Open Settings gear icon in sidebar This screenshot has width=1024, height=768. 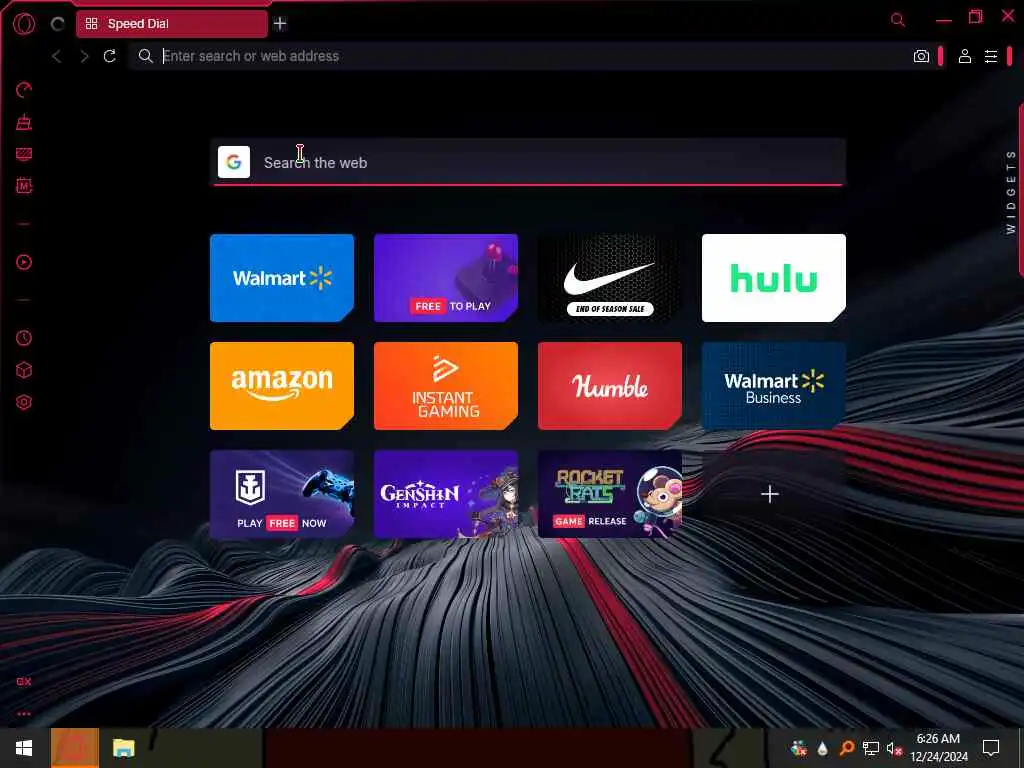coord(24,402)
